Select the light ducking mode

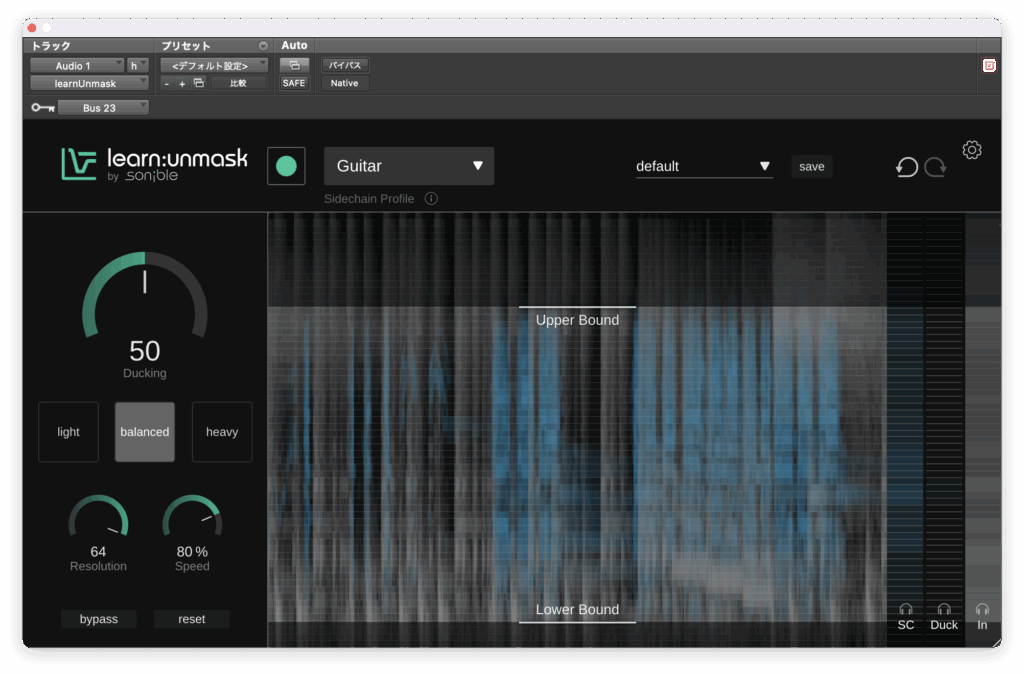69,432
